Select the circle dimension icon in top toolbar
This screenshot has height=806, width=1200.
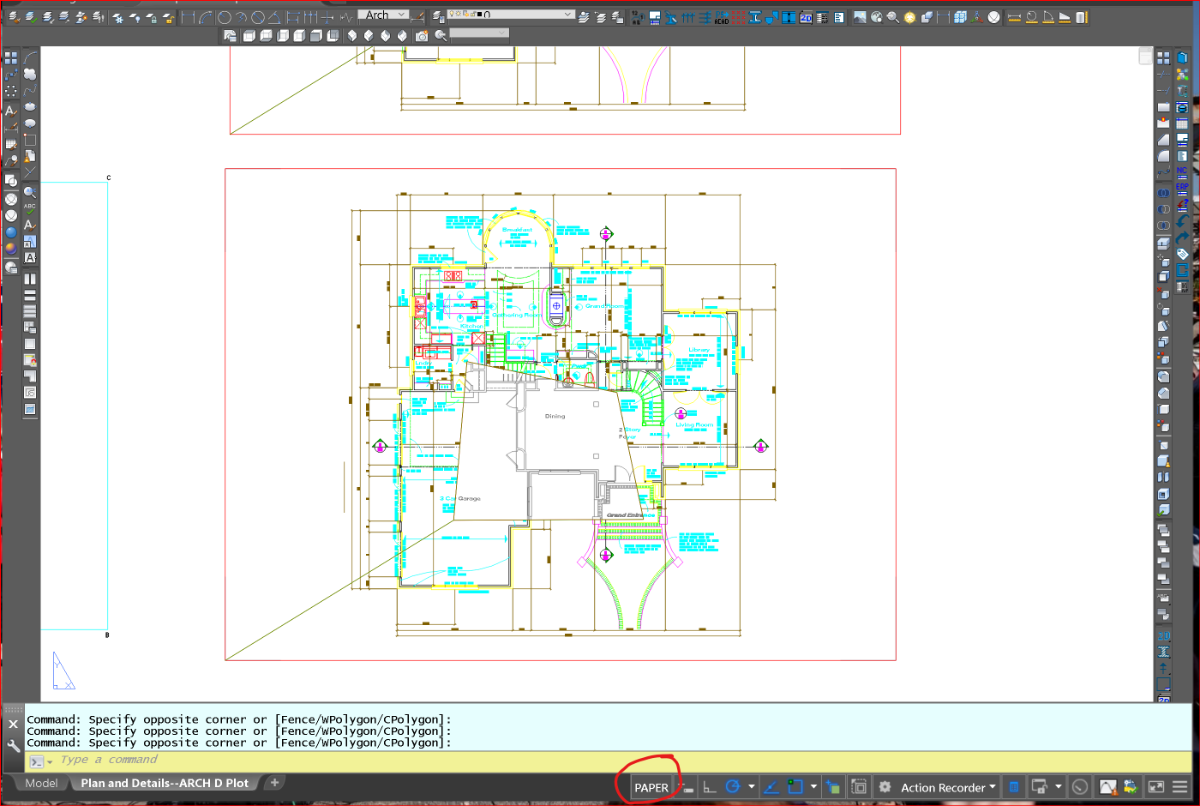tap(225, 17)
